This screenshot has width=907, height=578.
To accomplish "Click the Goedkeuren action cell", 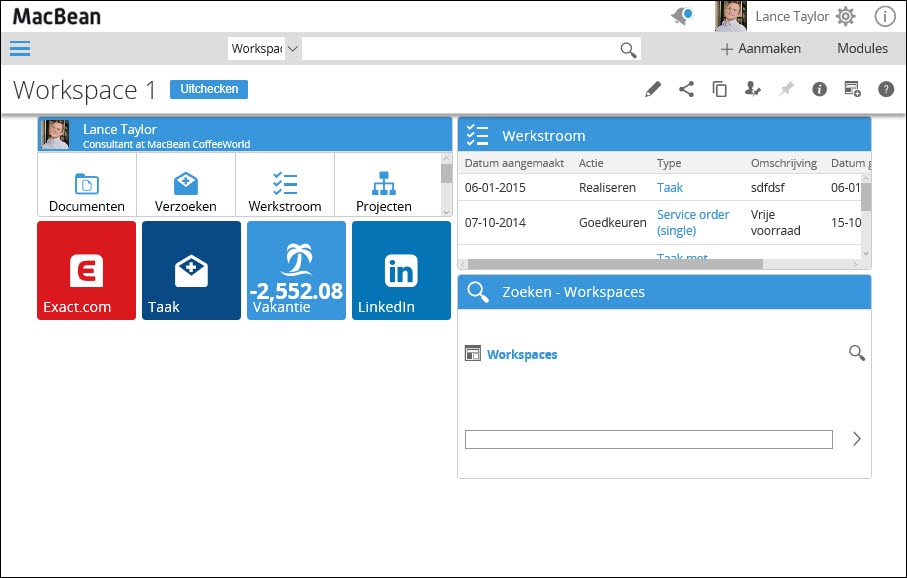I will 613,223.
